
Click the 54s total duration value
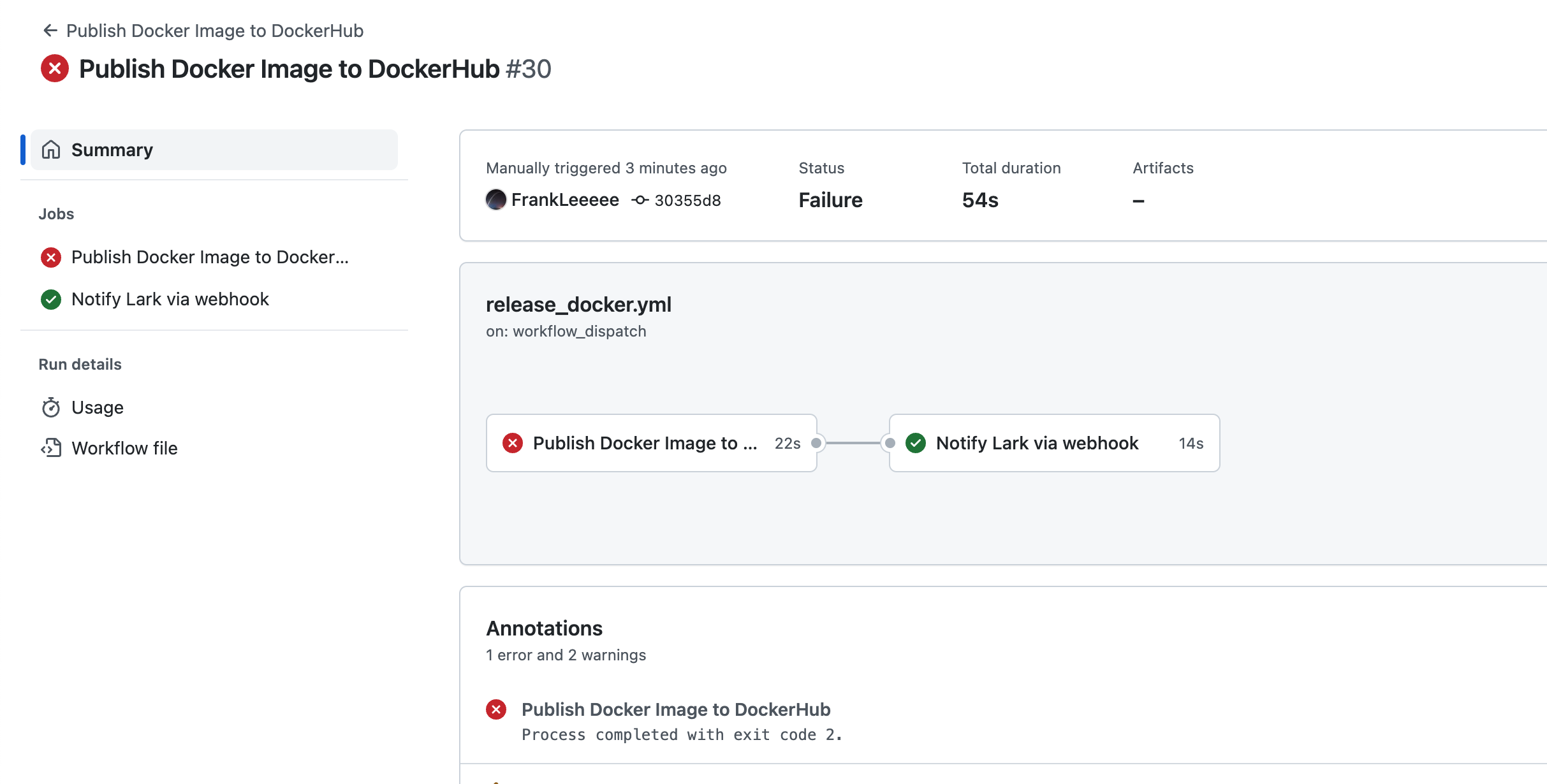(980, 200)
